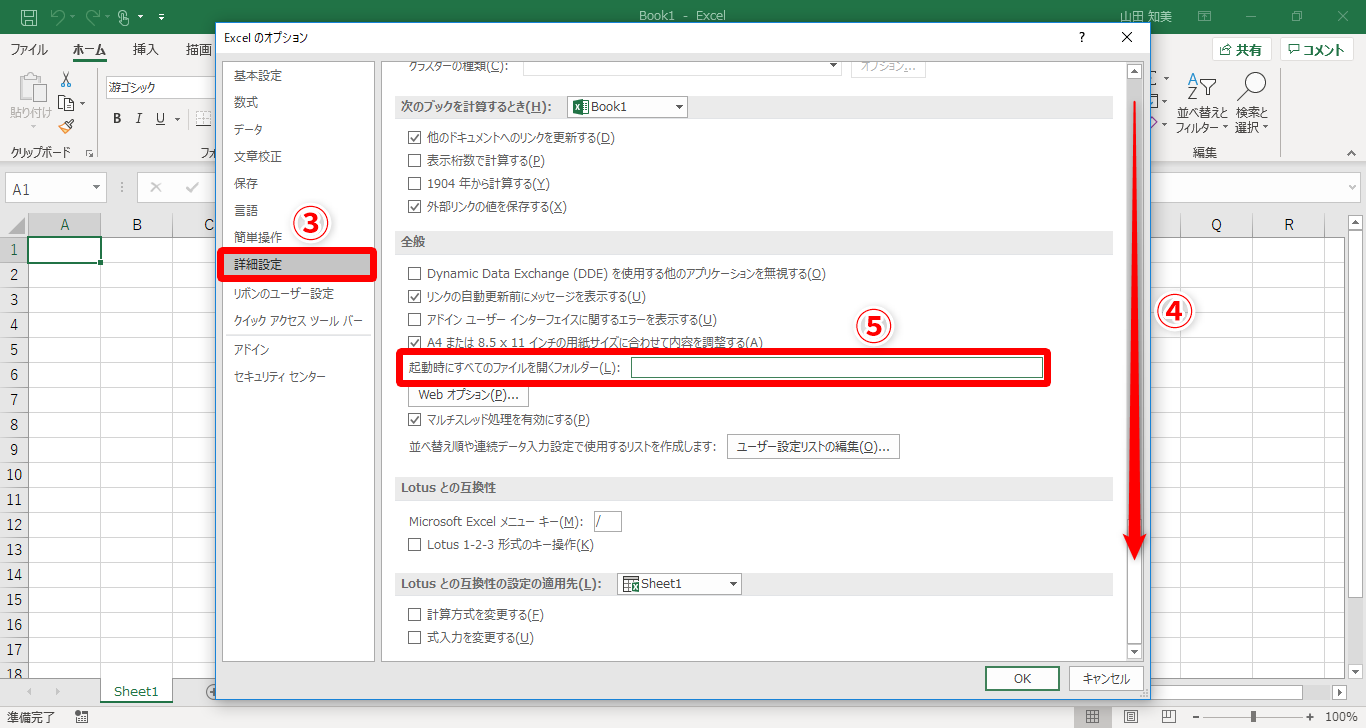Open the underline style dropdown arrow
The image size is (1366, 728).
[x=177, y=119]
